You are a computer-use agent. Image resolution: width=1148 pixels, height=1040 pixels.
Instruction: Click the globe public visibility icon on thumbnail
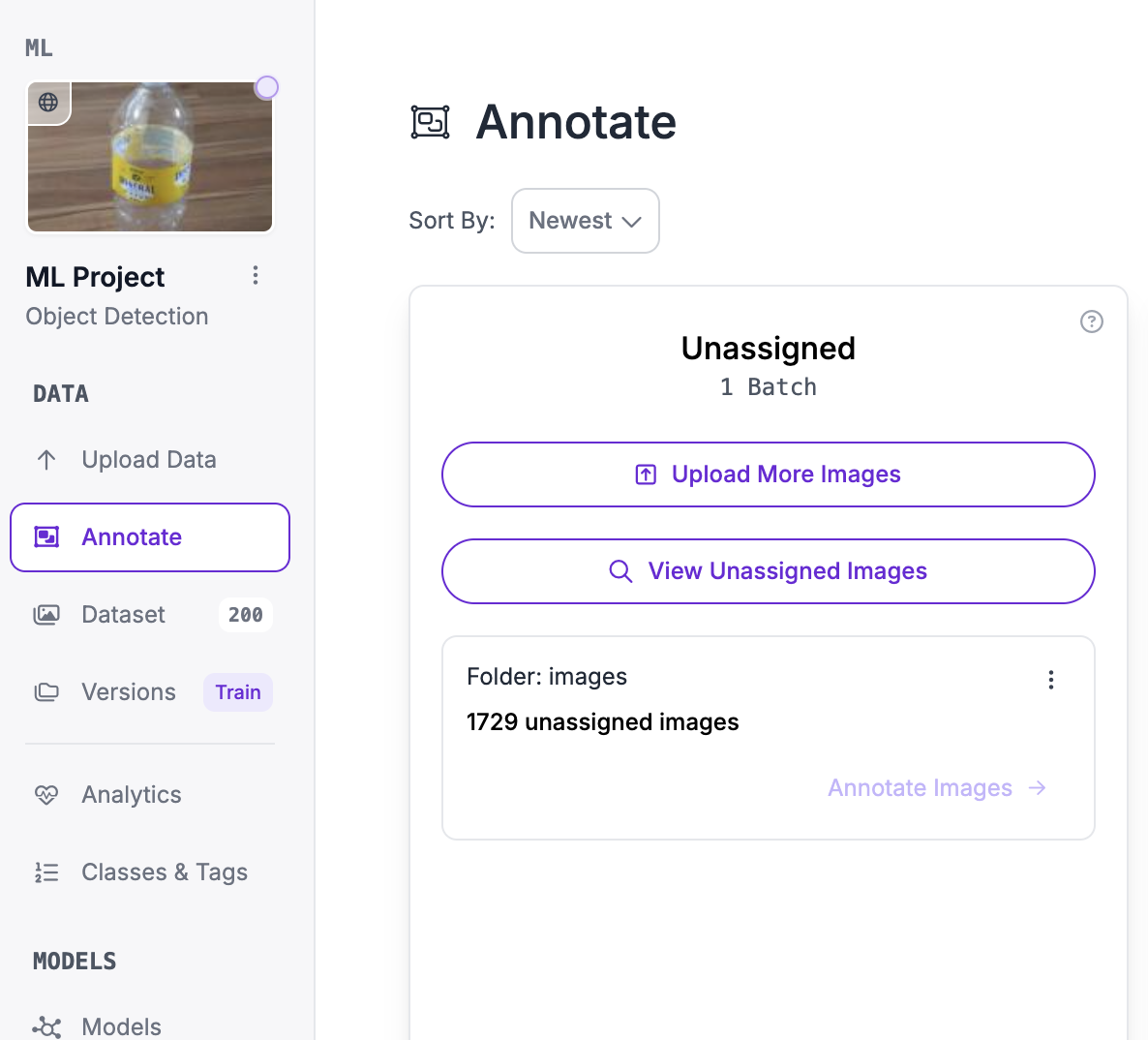pyautogui.click(x=48, y=102)
